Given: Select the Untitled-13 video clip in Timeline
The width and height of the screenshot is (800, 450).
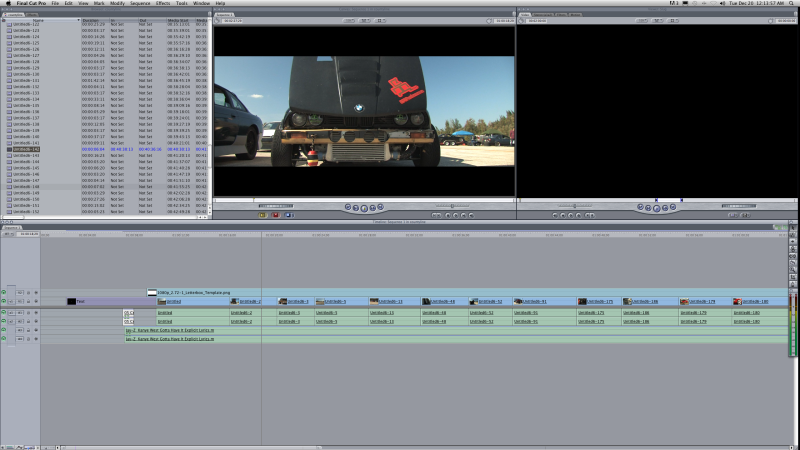Looking at the screenshot, I should click(x=394, y=302).
